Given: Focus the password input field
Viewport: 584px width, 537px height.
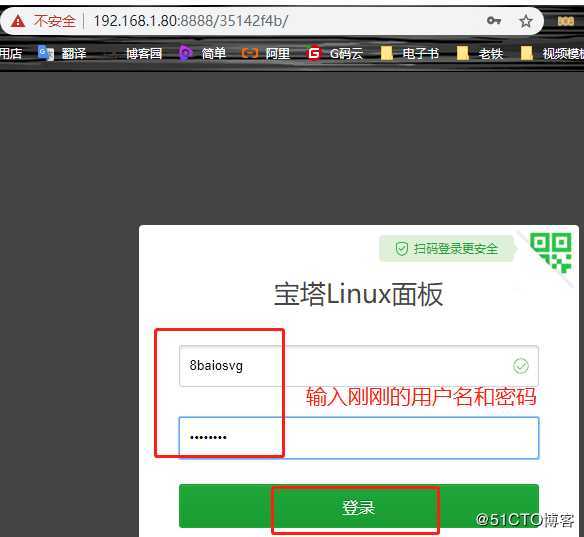Looking at the screenshot, I should [x=359, y=438].
